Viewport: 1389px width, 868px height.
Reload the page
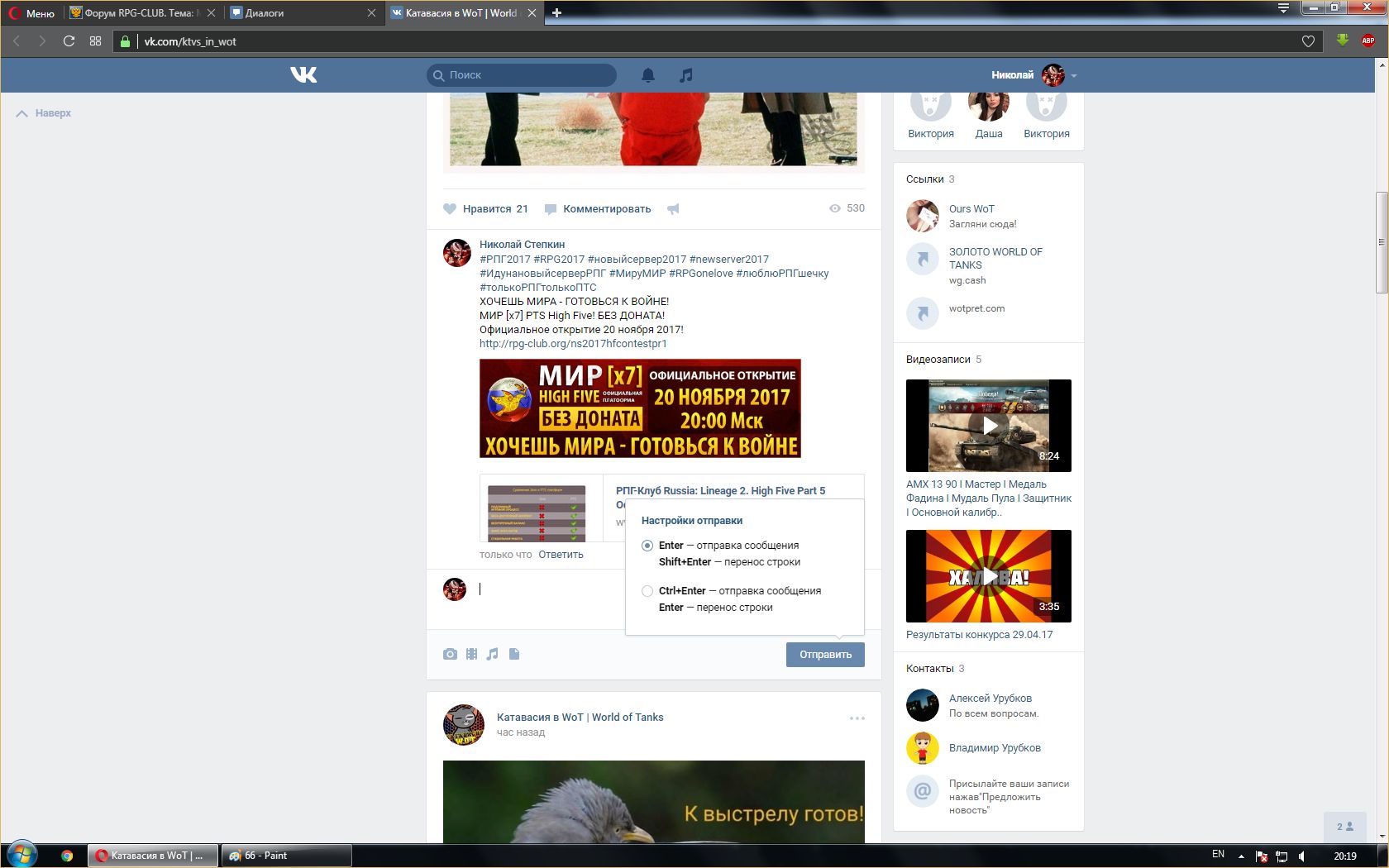point(69,41)
